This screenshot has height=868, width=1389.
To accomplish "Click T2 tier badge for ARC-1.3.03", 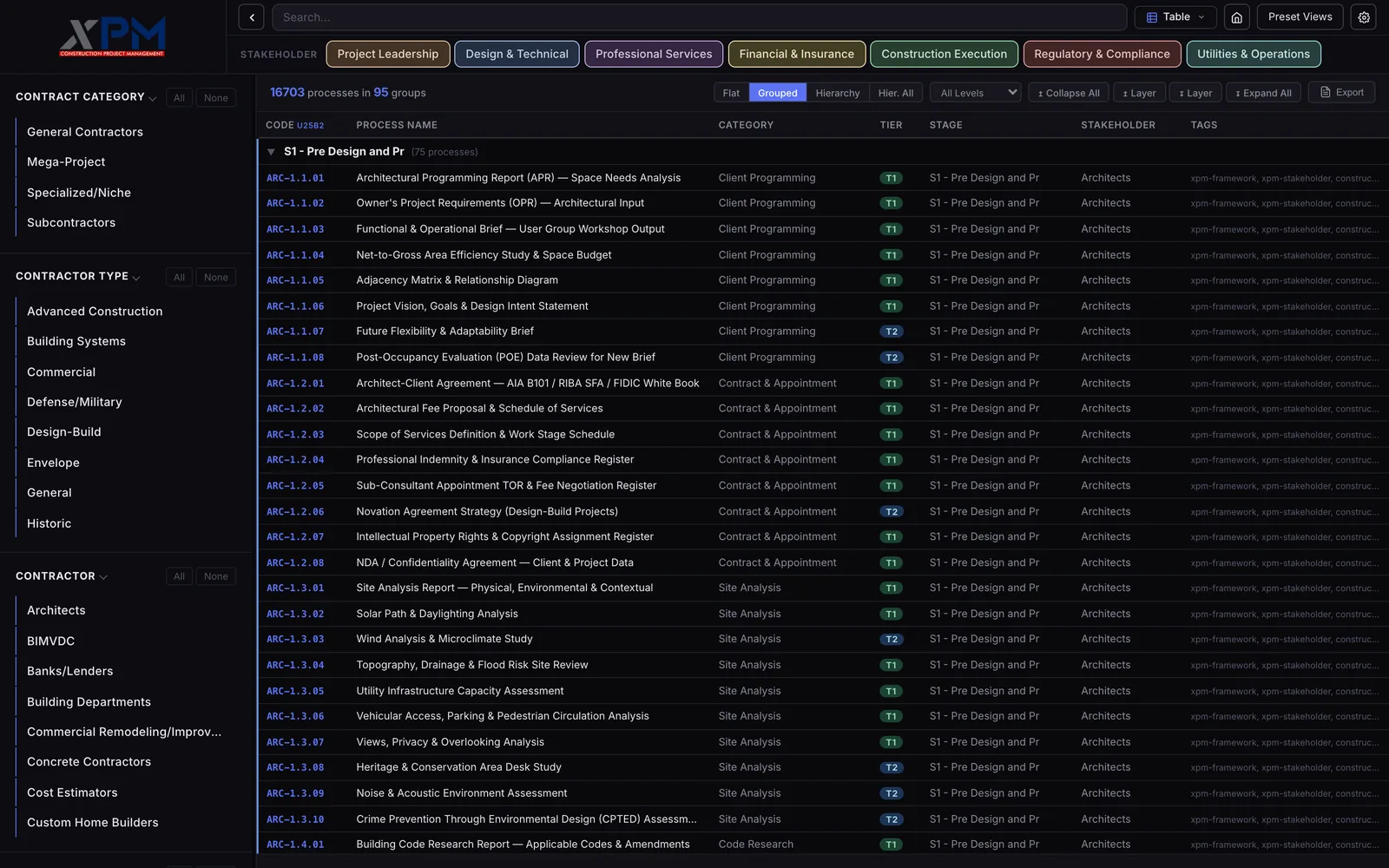I will 891,640.
